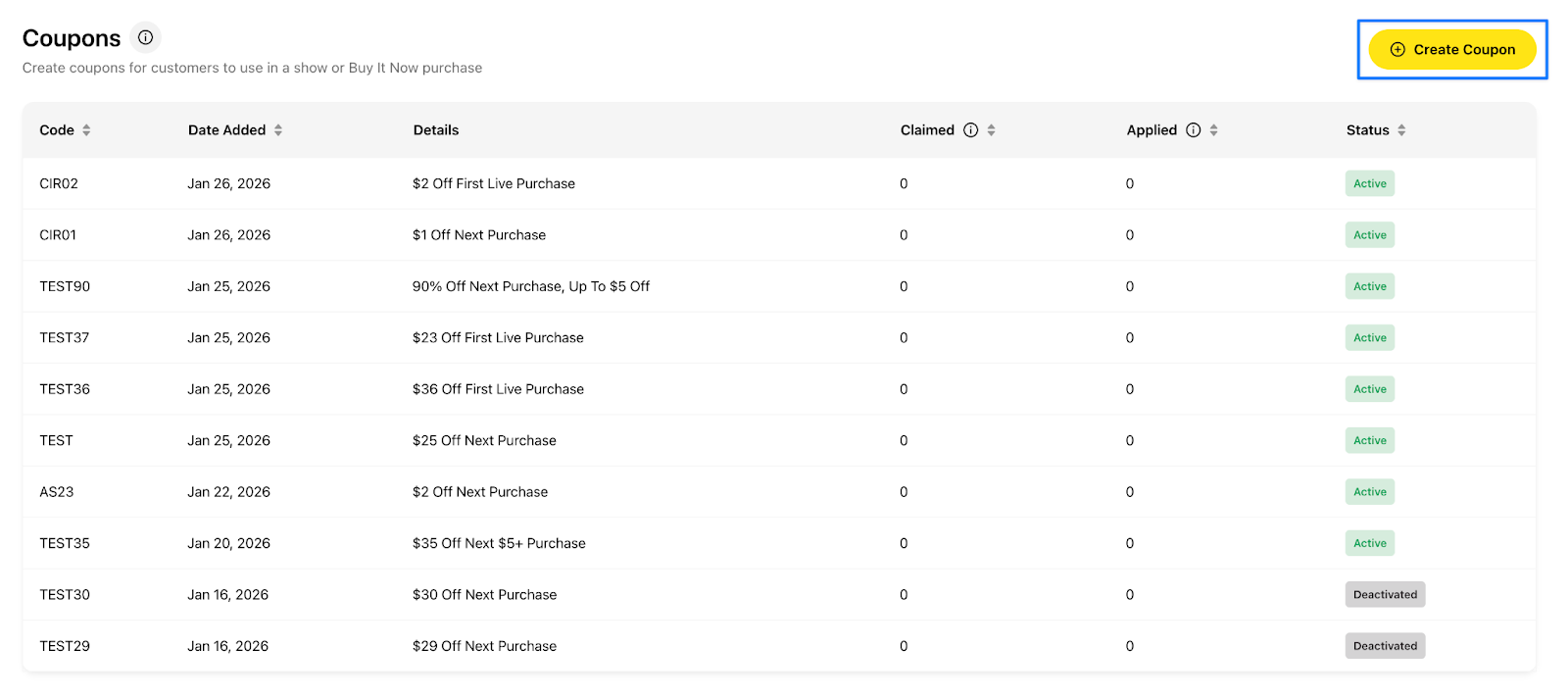Click Deactivated badge on TEST30 row

point(1384,595)
